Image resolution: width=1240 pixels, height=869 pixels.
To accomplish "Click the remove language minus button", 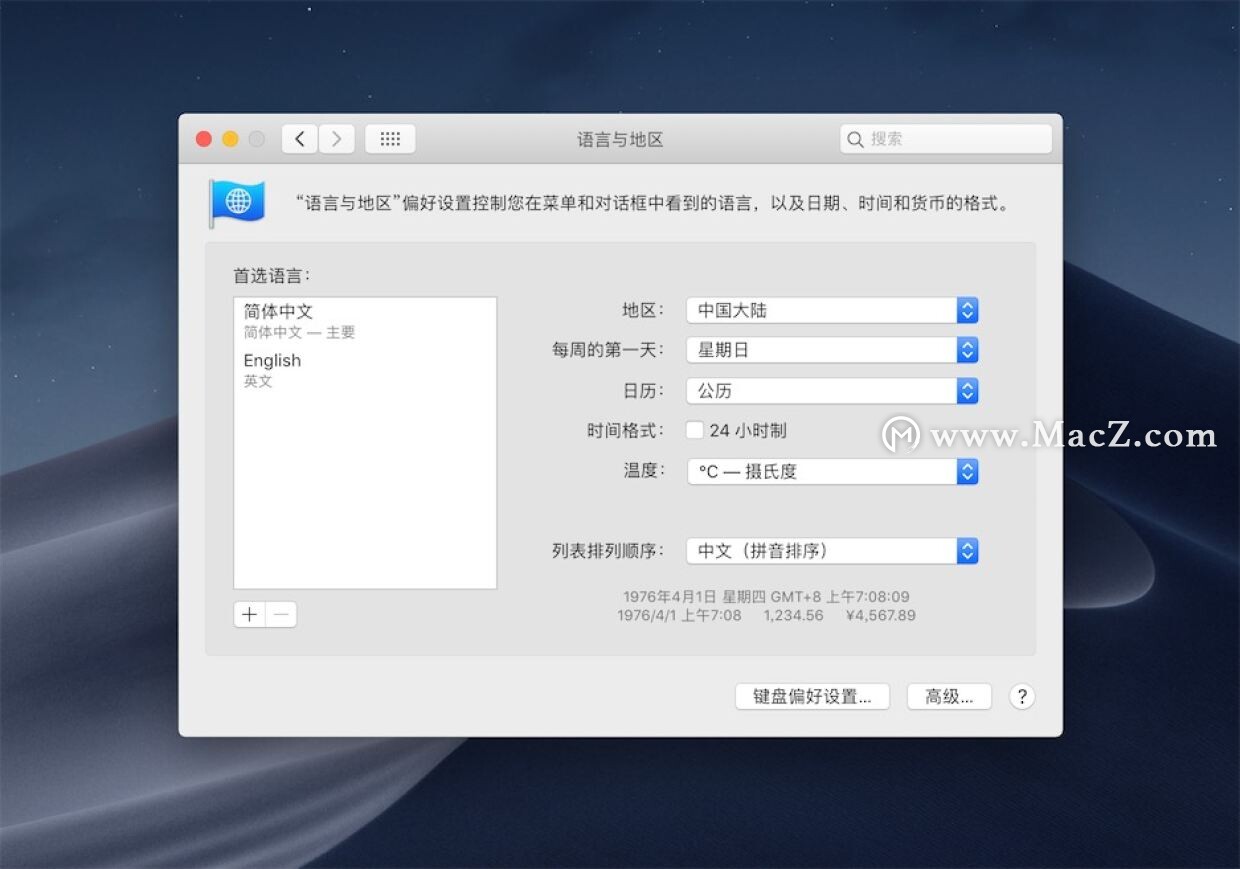I will (280, 614).
